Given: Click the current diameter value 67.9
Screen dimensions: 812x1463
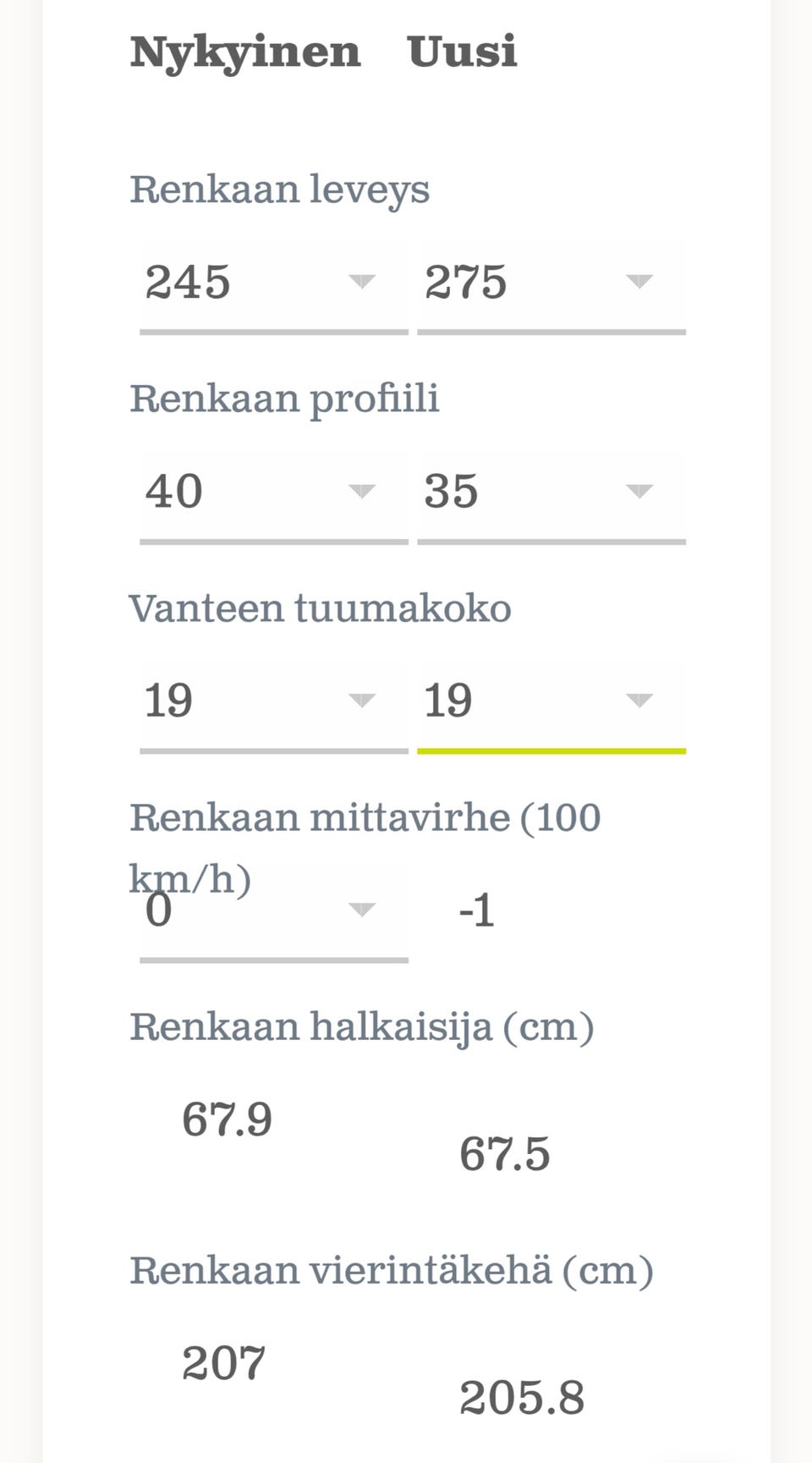Looking at the screenshot, I should tap(227, 1119).
